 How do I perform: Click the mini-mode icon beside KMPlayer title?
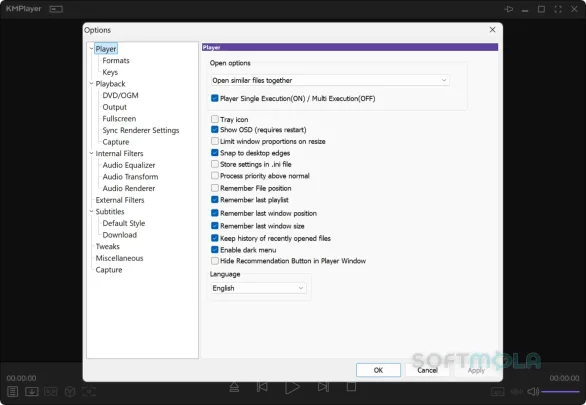(56, 9)
